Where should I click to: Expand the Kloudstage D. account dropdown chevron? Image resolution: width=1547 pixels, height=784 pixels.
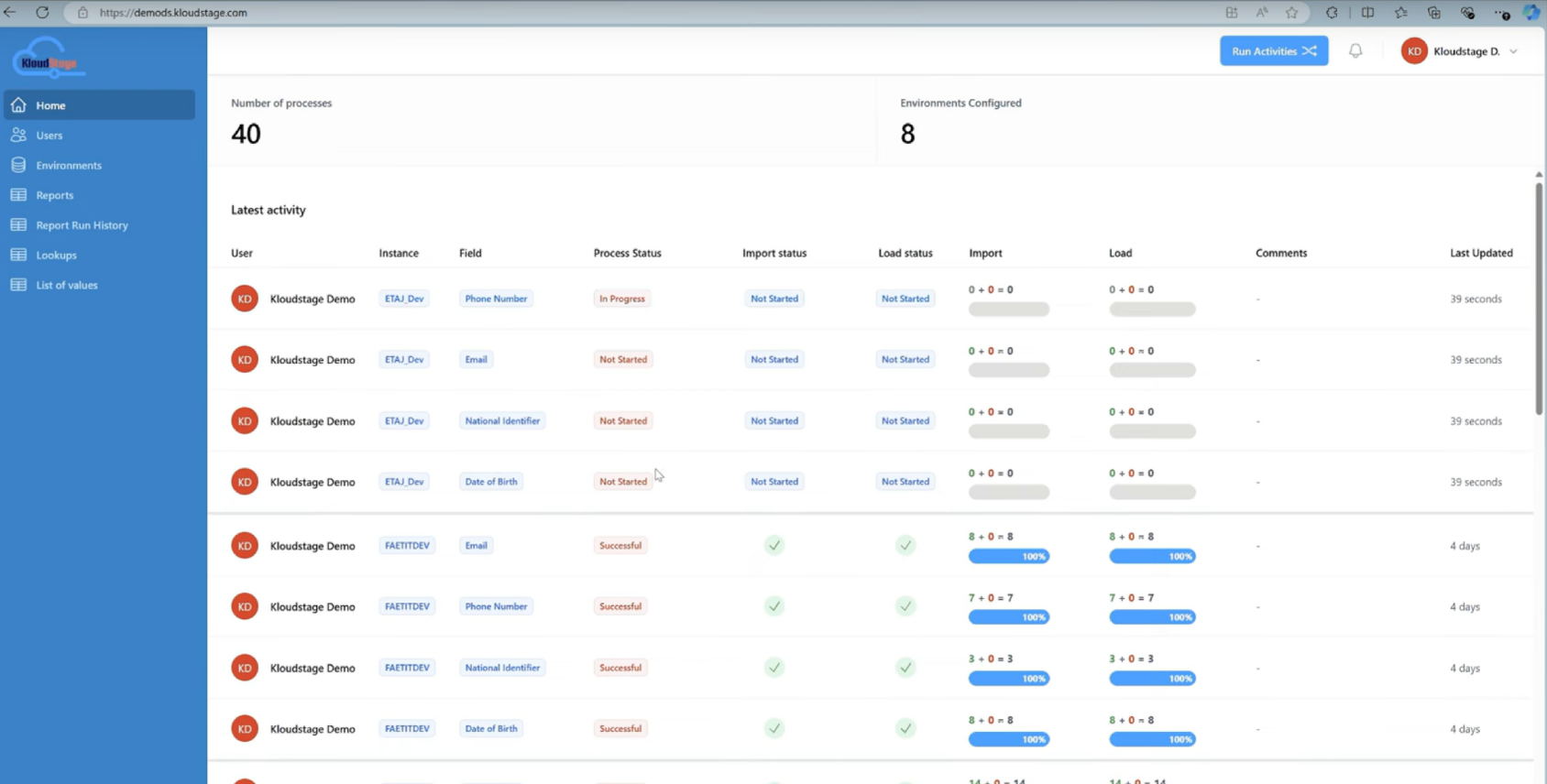[1513, 51]
